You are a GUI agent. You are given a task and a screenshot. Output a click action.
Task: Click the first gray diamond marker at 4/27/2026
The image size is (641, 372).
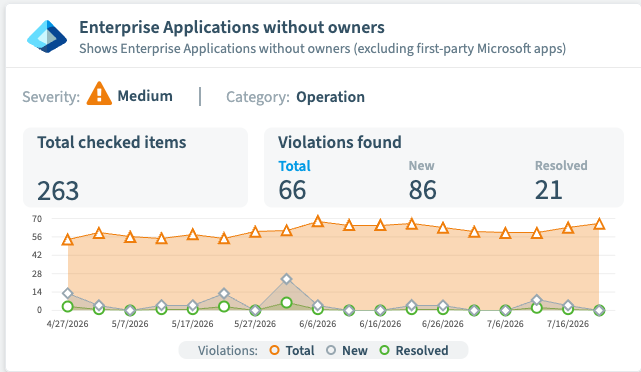point(68,293)
